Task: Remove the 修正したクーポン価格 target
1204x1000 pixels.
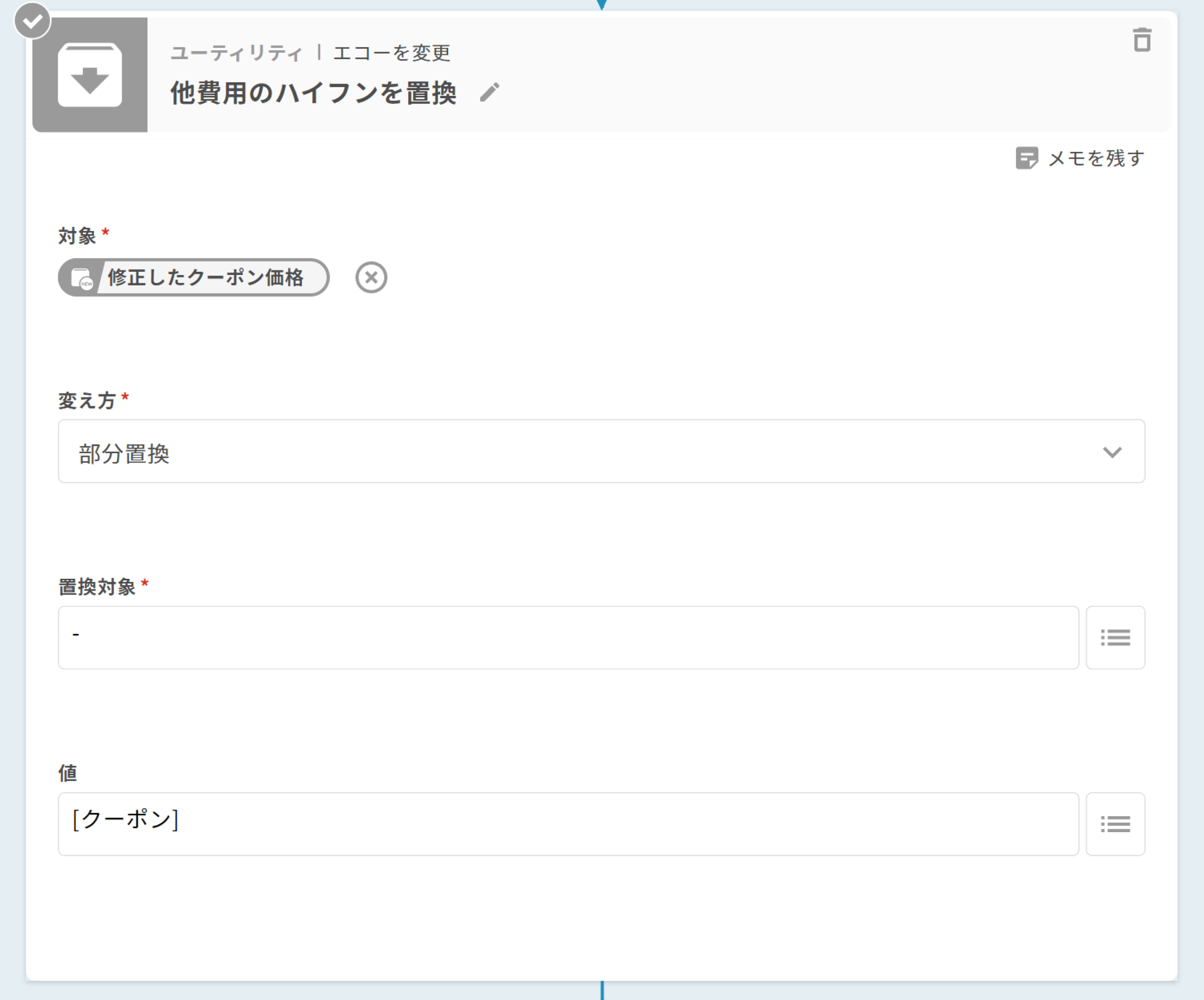Action: coord(371,278)
